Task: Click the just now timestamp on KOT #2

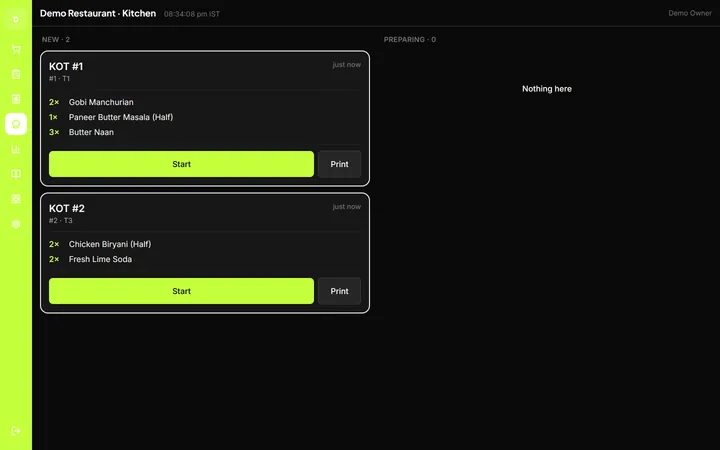Action: tap(347, 207)
